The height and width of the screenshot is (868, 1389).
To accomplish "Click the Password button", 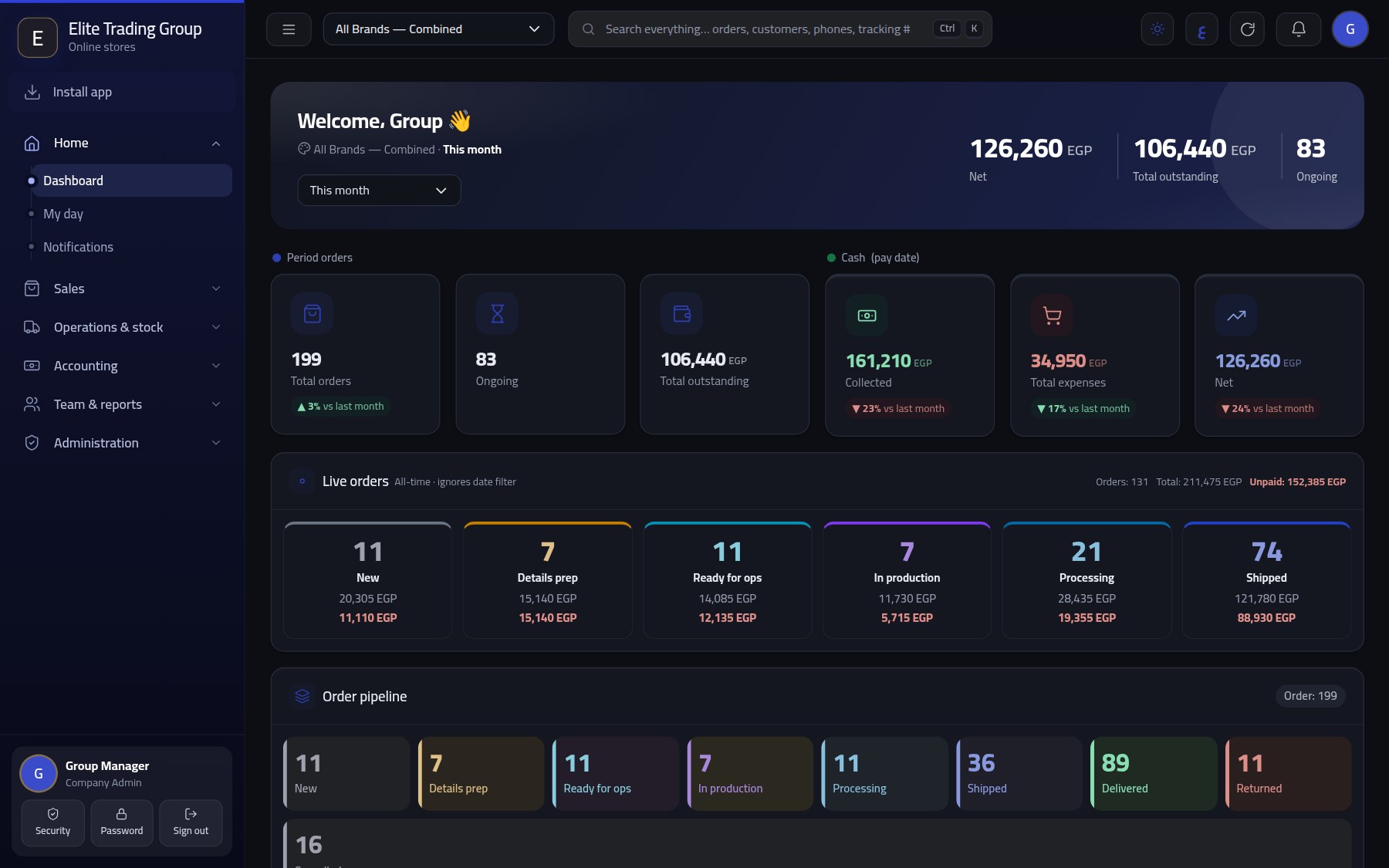I will point(122,822).
